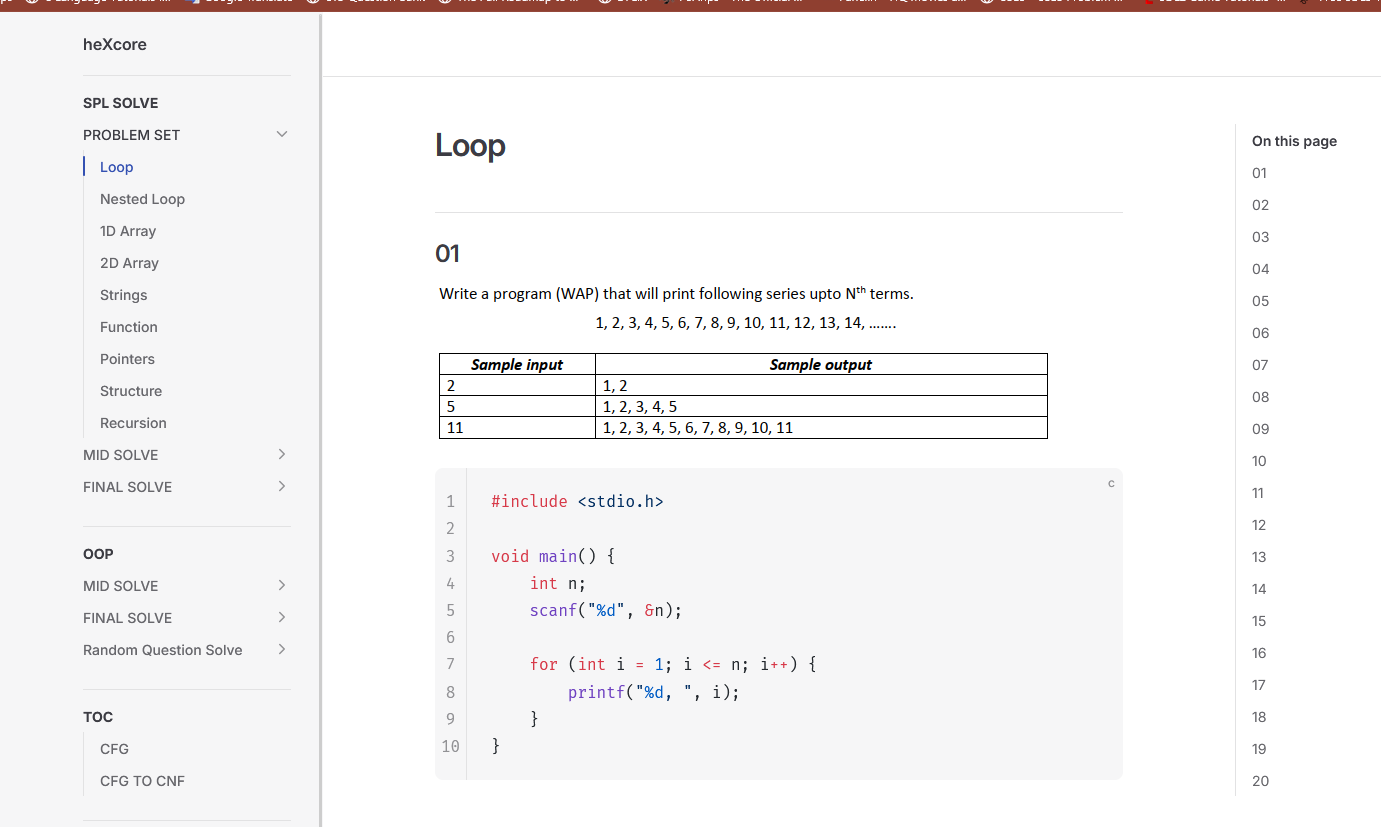The width and height of the screenshot is (1381, 827).
Task: Click MID SOLVE under SPL SOLVE
Action: 121,455
